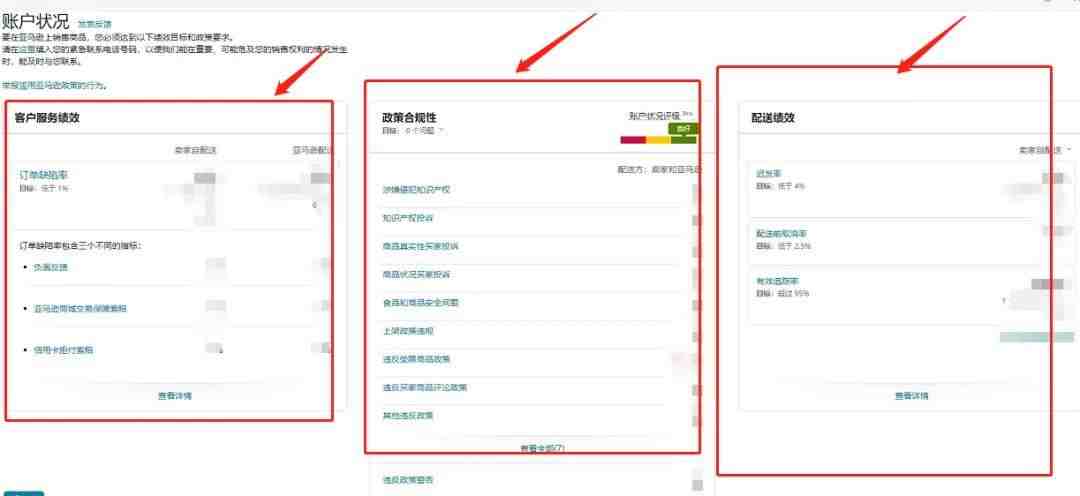Open 商品真实性买家投诉 policy item
The height and width of the screenshot is (496, 1080).
421,246
